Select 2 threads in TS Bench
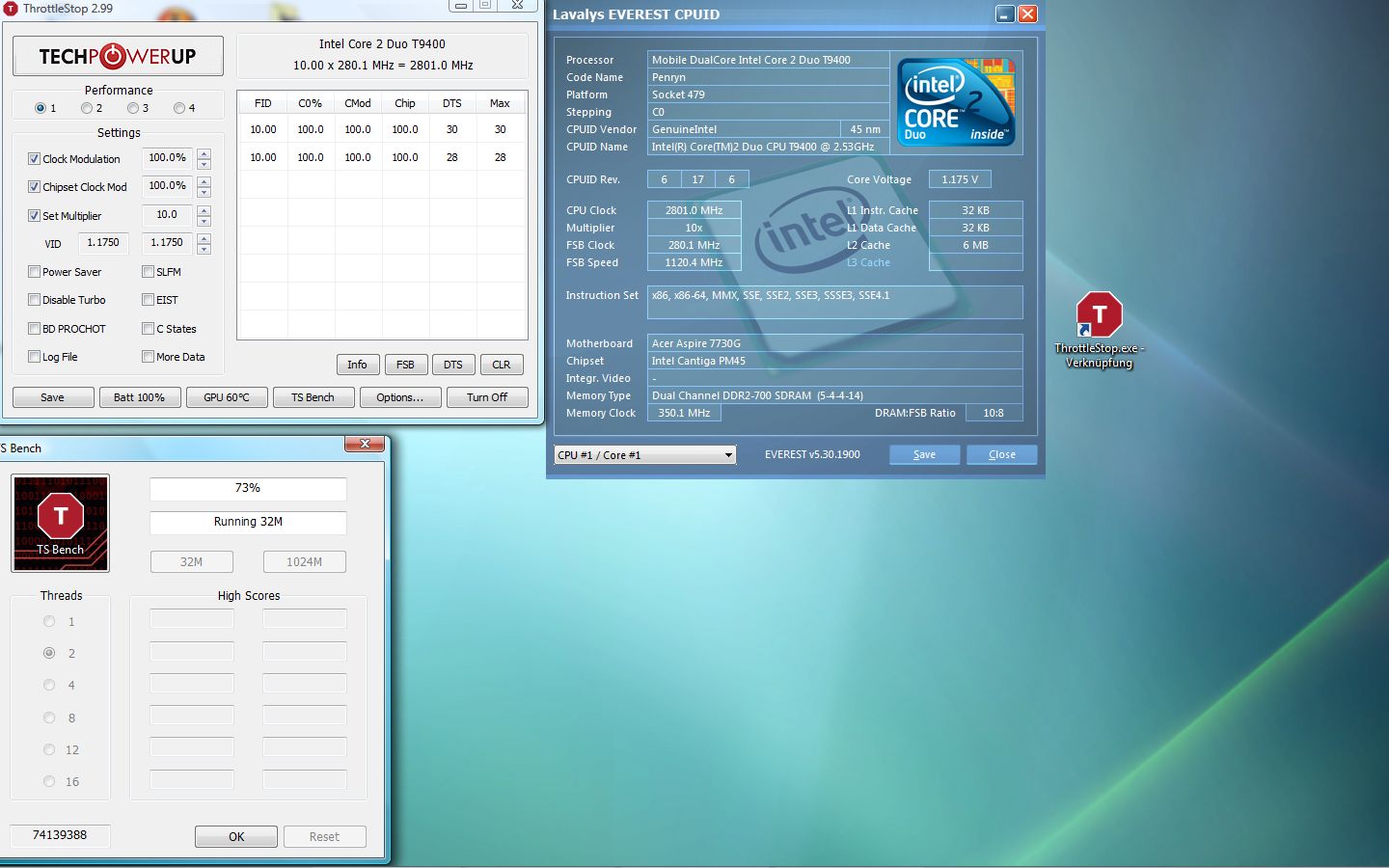This screenshot has height=868, width=1389. pyautogui.click(x=49, y=654)
